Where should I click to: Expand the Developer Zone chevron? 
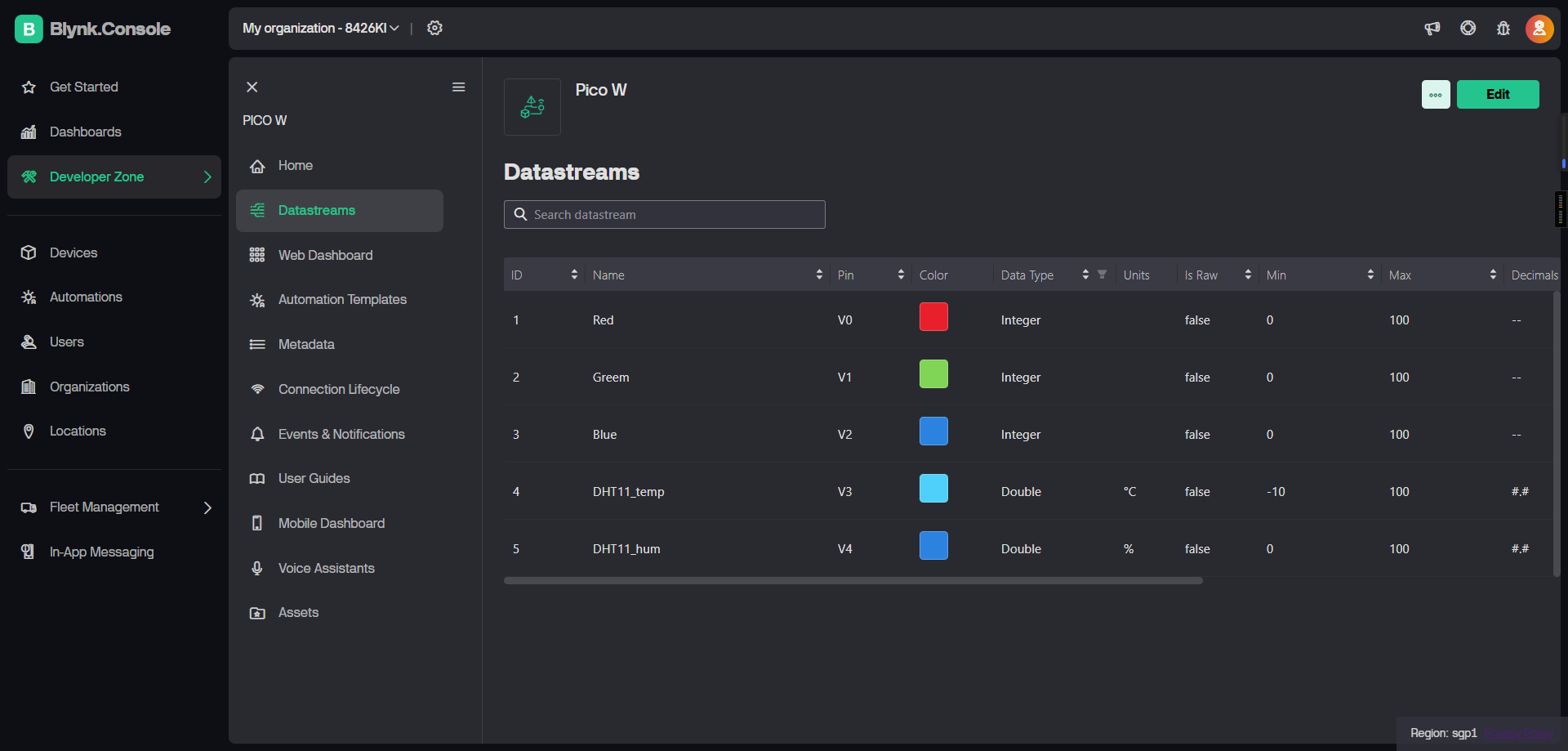click(207, 177)
